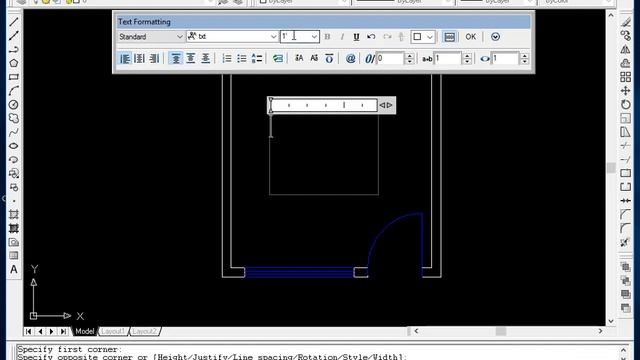The width and height of the screenshot is (640, 360).
Task: Toggle Bold formatting
Action: (327, 37)
